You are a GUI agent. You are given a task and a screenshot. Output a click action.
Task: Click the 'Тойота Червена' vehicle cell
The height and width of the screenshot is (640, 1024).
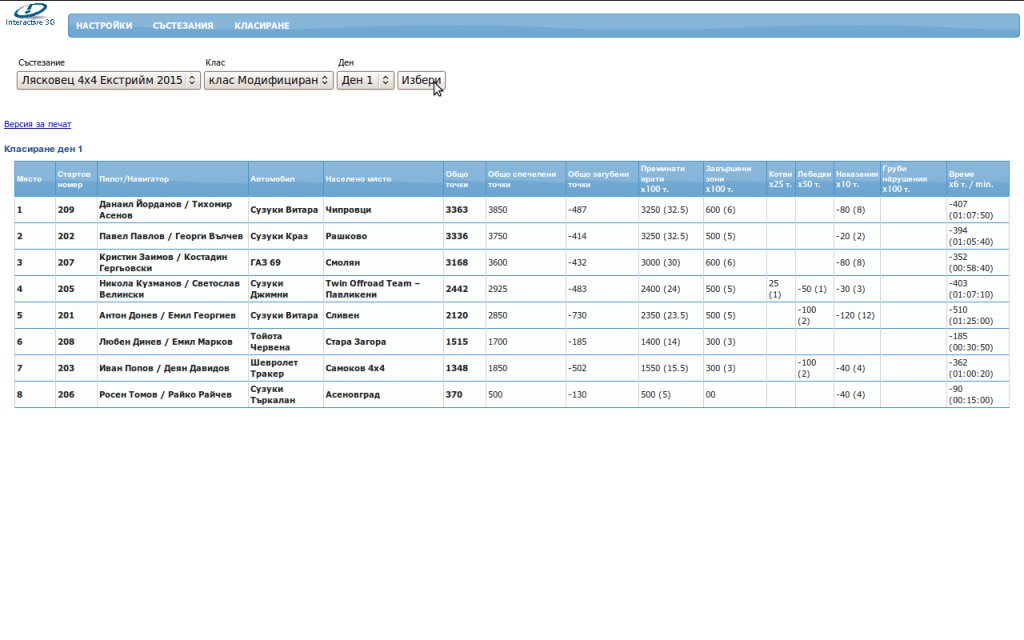tap(285, 342)
